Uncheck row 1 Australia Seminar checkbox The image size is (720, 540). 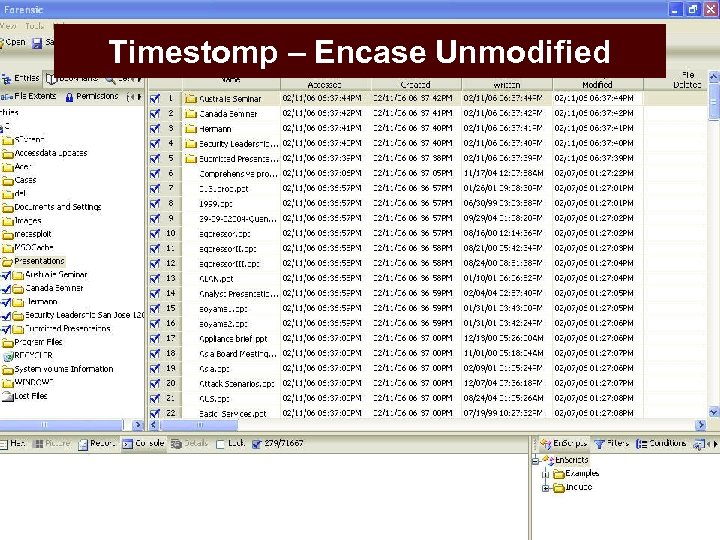pyautogui.click(x=155, y=99)
